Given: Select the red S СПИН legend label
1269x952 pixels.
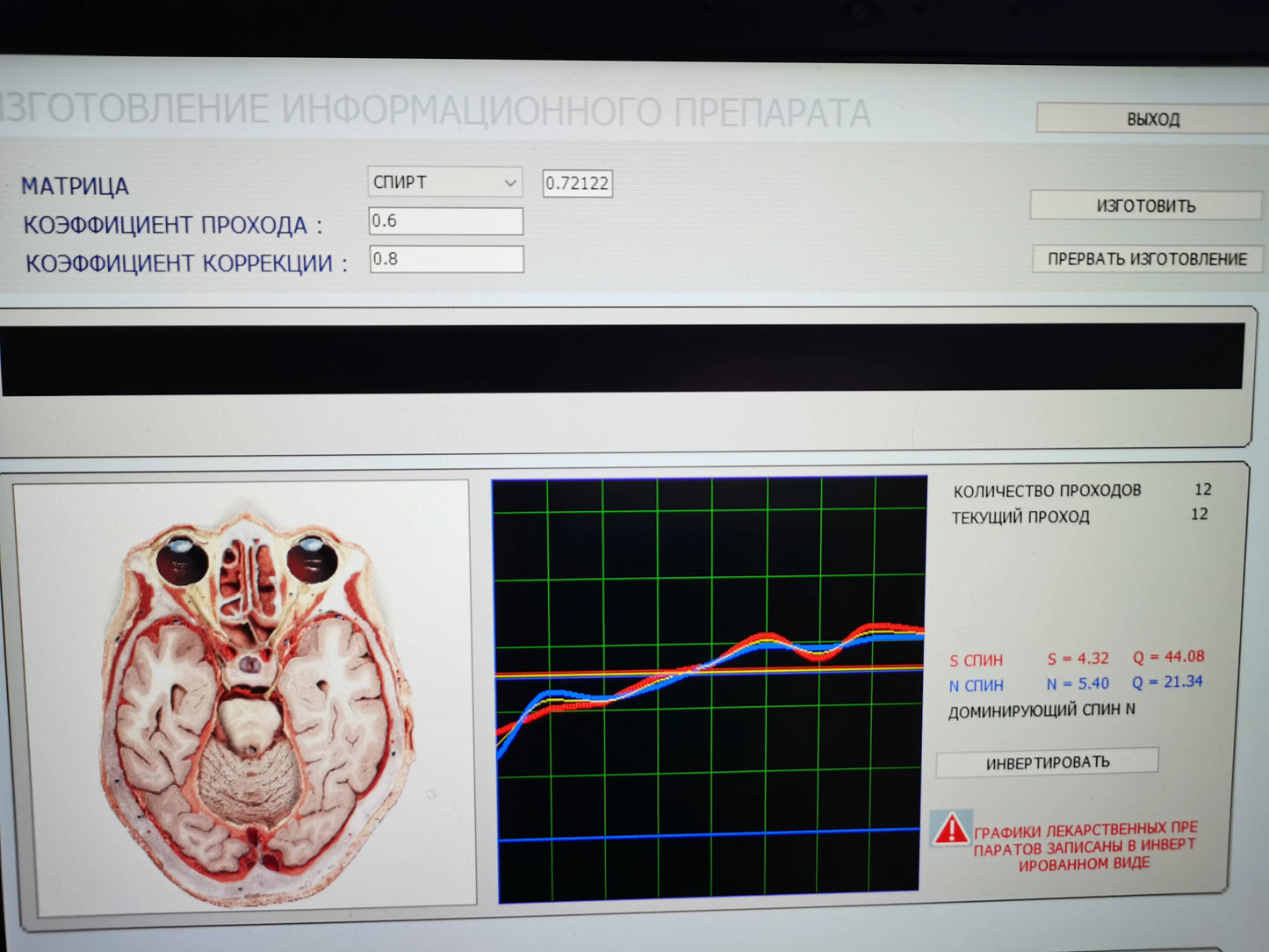Looking at the screenshot, I should point(976,660).
